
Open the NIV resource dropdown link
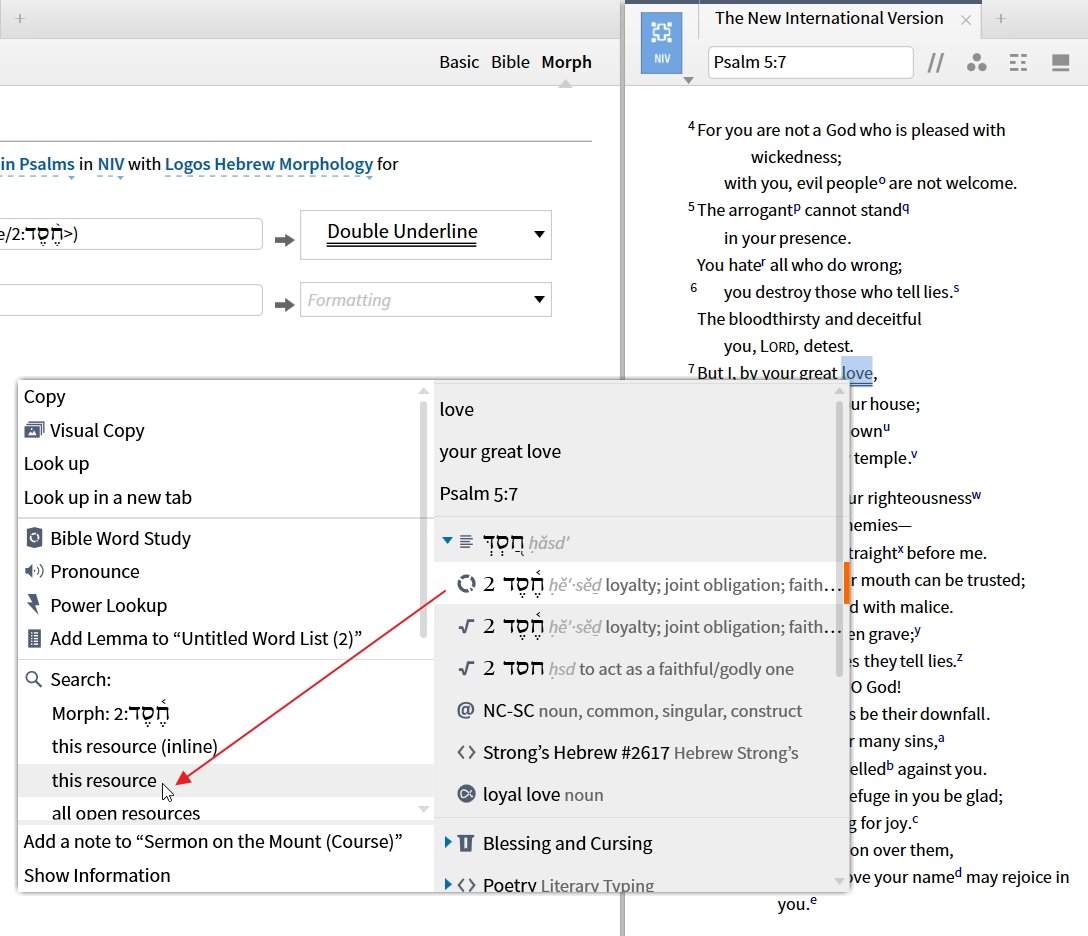pyautogui.click(x=111, y=164)
